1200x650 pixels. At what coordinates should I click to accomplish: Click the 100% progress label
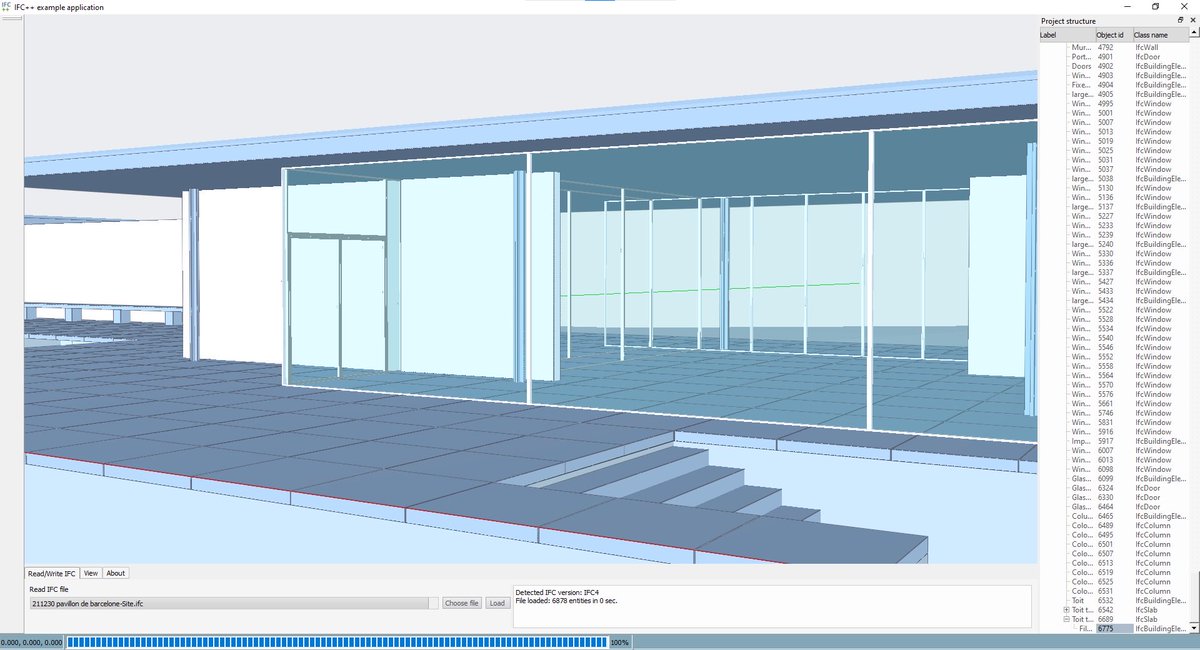619,642
